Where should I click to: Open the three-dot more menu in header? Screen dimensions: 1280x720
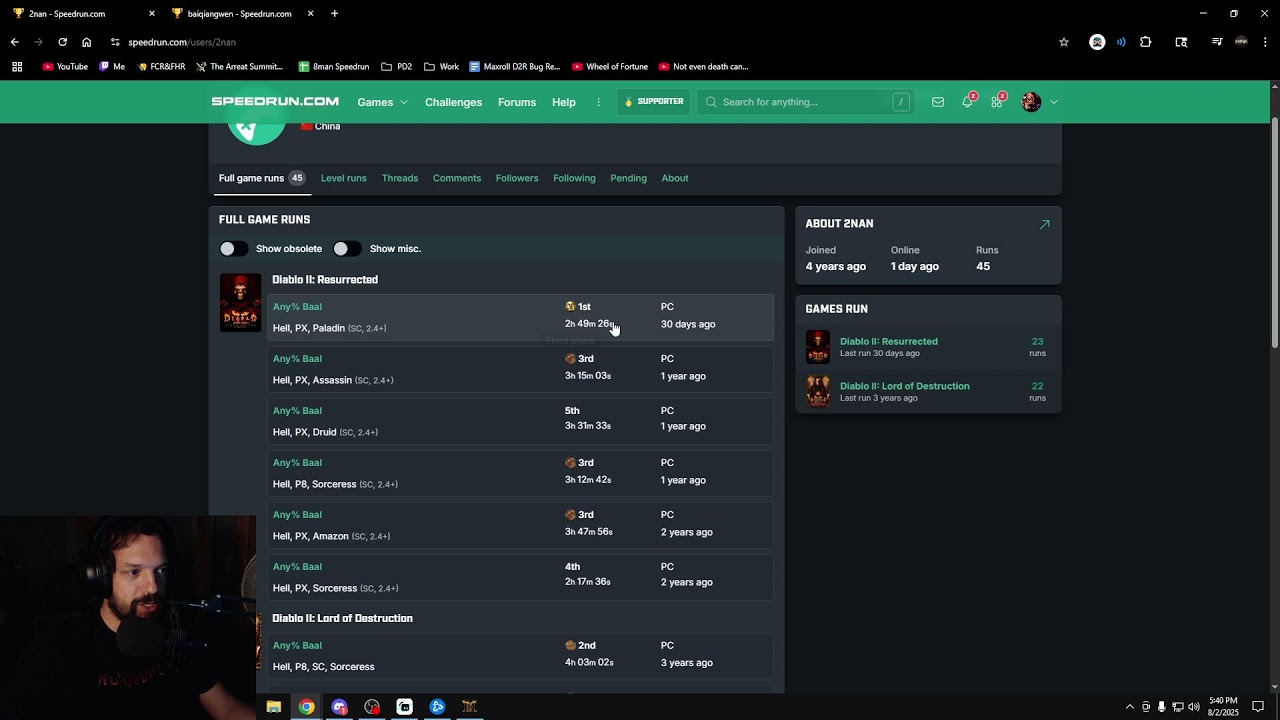pos(599,102)
